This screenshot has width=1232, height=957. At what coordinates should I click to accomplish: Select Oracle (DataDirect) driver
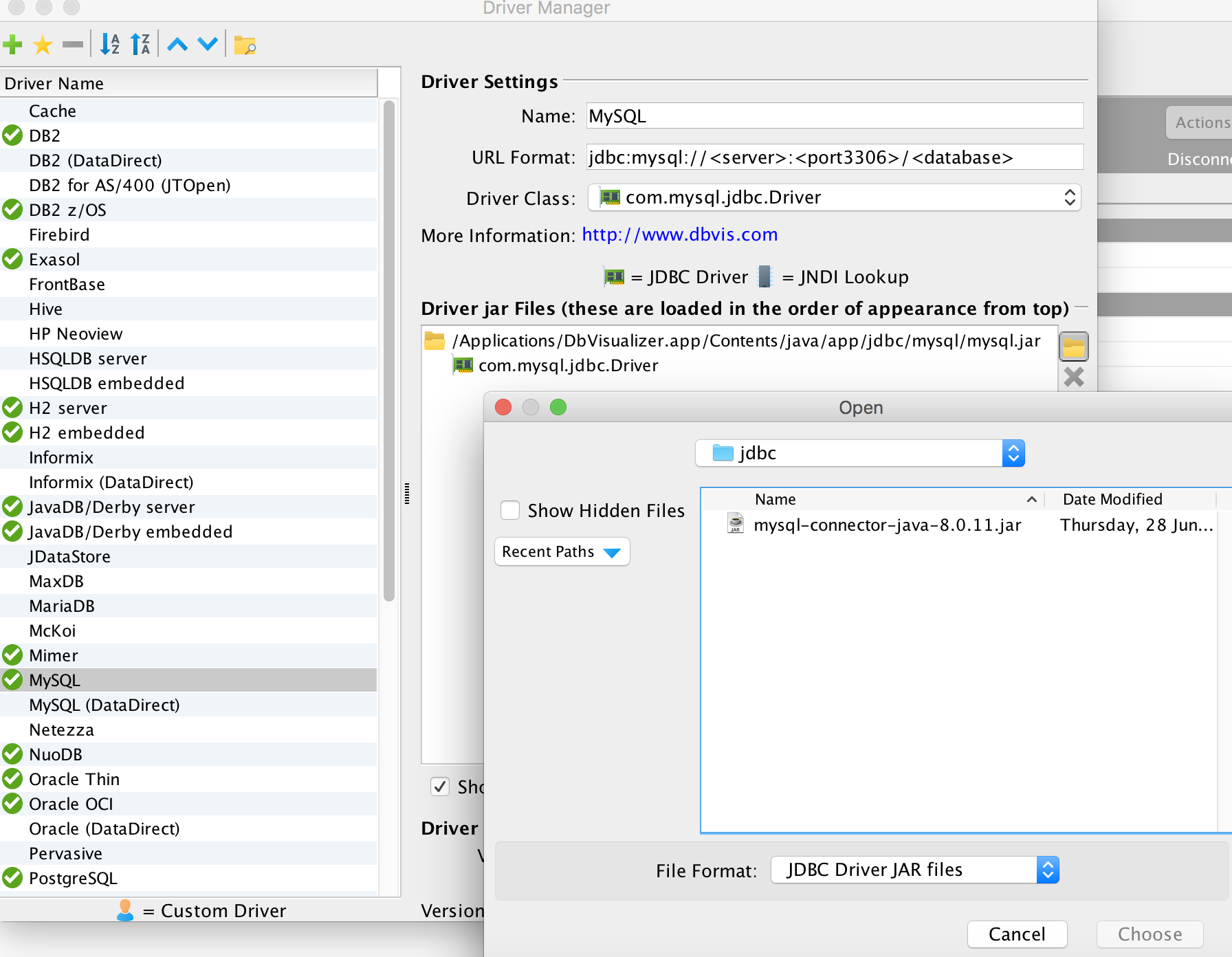pos(188,828)
